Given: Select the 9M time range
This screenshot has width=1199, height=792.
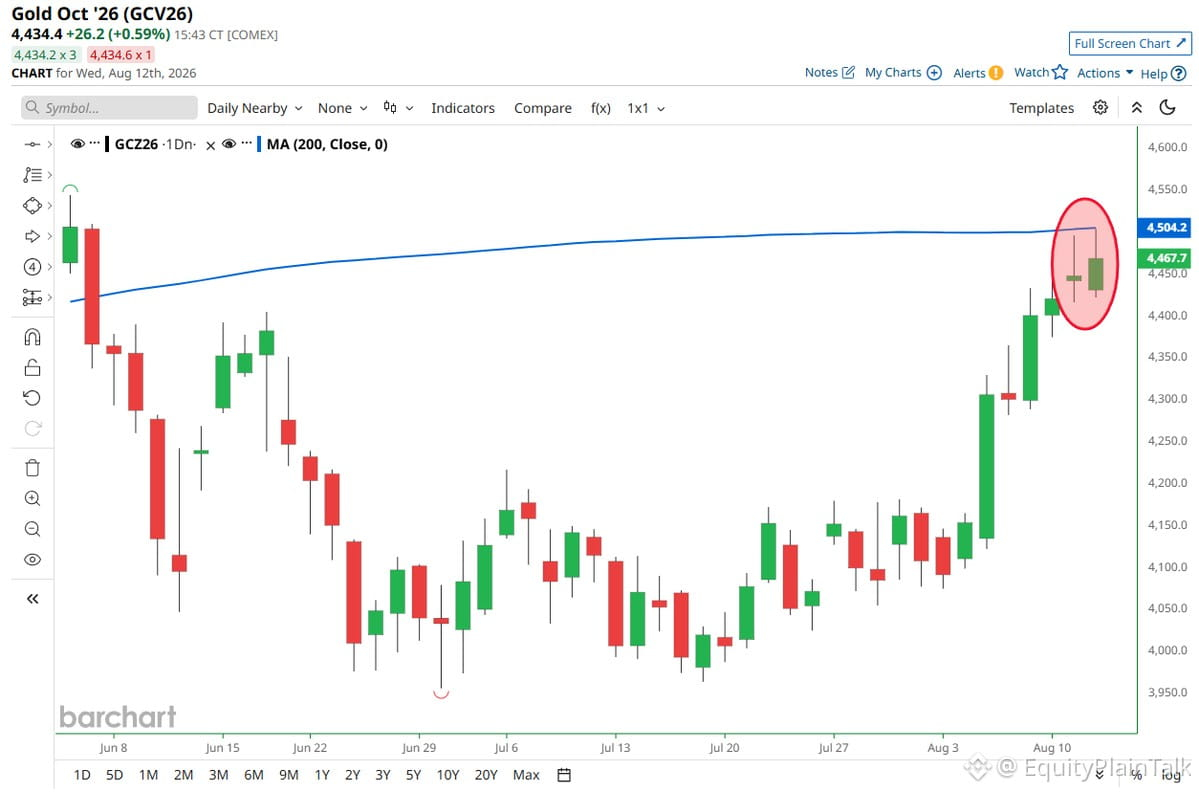Looking at the screenshot, I should click(x=289, y=775).
